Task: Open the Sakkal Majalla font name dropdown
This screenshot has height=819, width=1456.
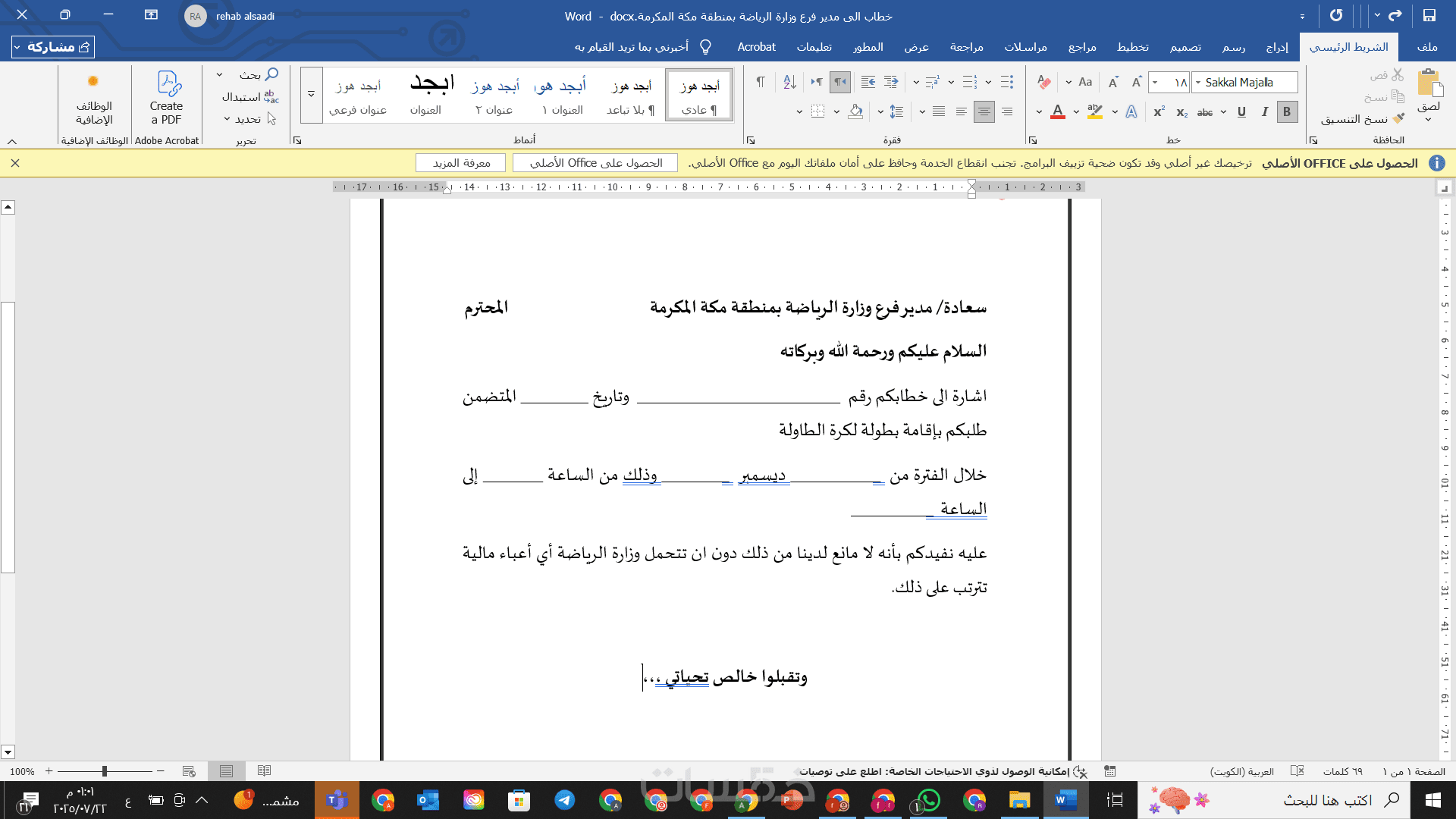Action: pyautogui.click(x=1199, y=82)
